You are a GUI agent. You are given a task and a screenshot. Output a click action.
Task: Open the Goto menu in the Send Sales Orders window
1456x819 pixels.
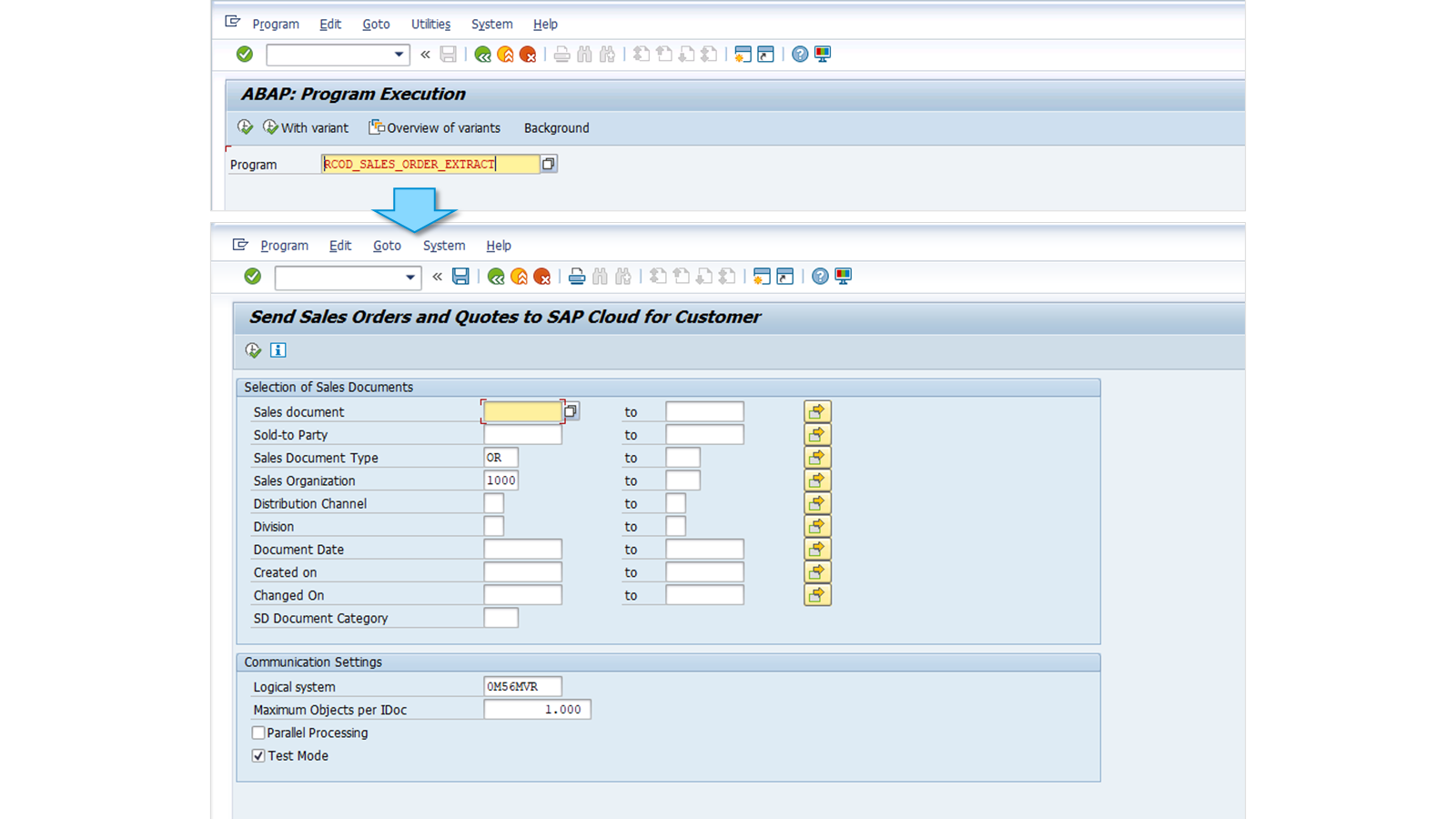pos(387,246)
